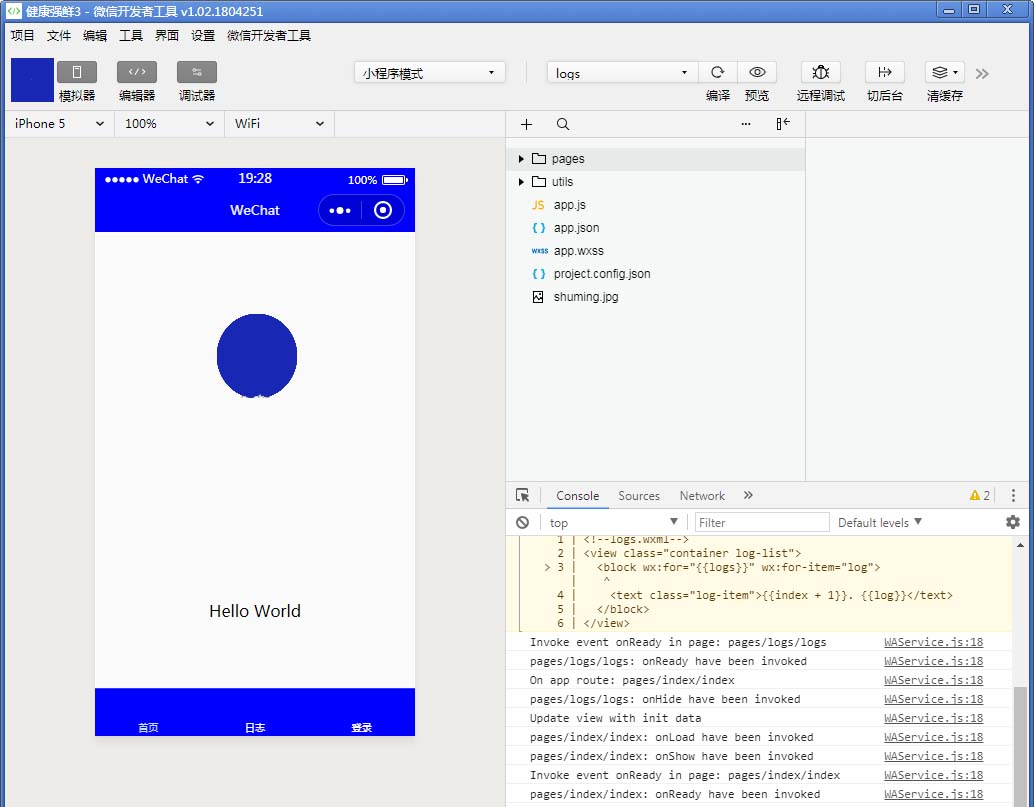The width and height of the screenshot is (1034, 807).
Task: Open the devtools vertical dots menu
Action: [x=1014, y=495]
